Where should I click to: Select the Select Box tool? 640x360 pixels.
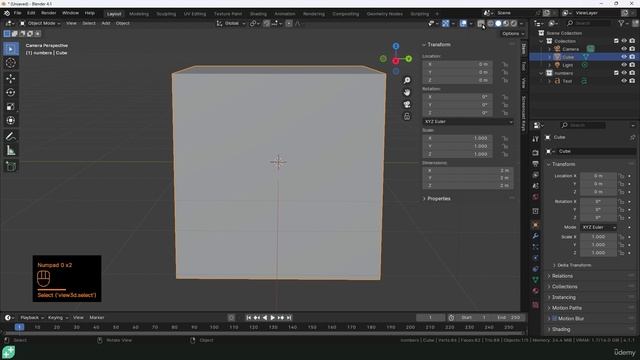[11, 49]
